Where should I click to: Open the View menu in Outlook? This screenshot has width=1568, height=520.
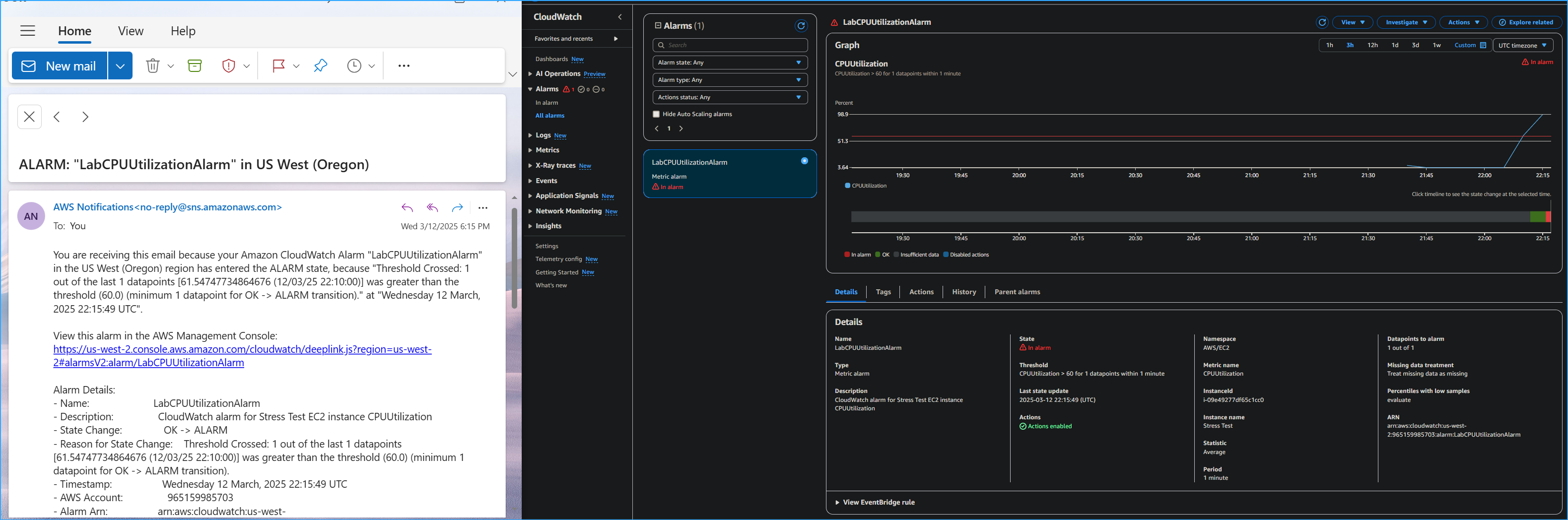(x=130, y=31)
